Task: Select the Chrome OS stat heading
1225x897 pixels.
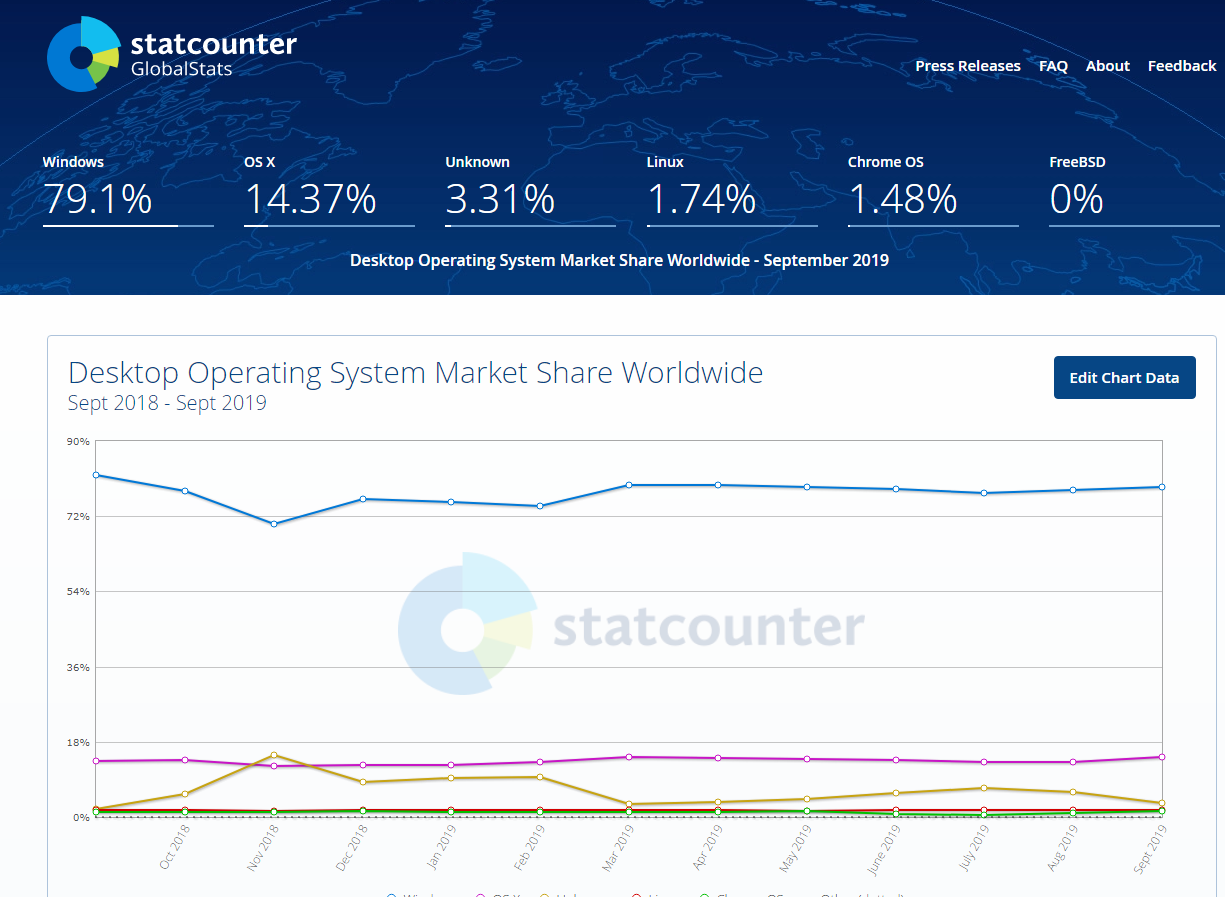Action: (x=886, y=162)
